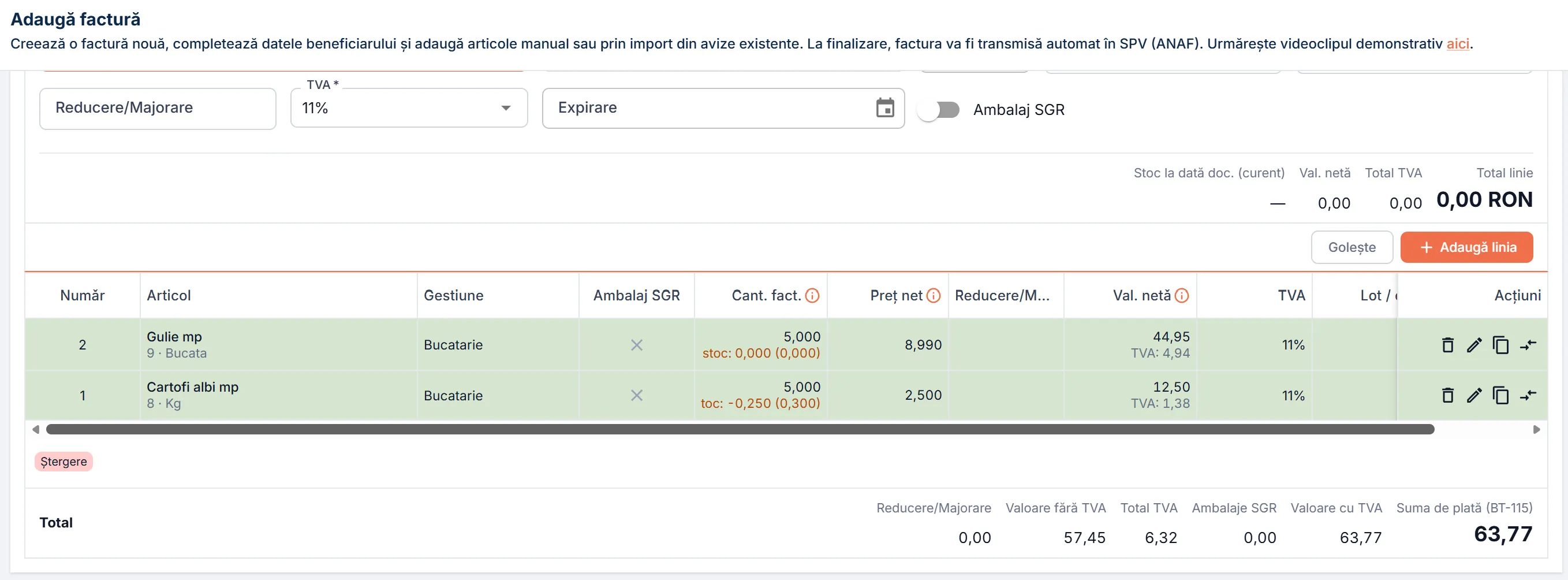Screen dimensions: 1568x580
Task: Click the 57,45 Valoare fără TVA total
Action: coord(1084,538)
